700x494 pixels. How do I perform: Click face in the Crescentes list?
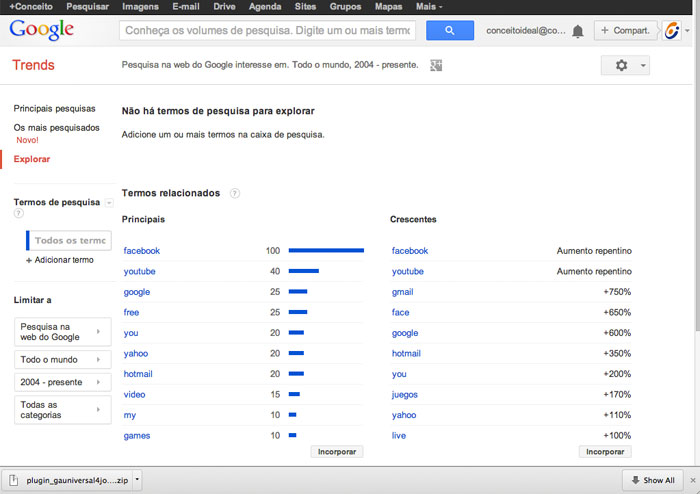coord(400,312)
